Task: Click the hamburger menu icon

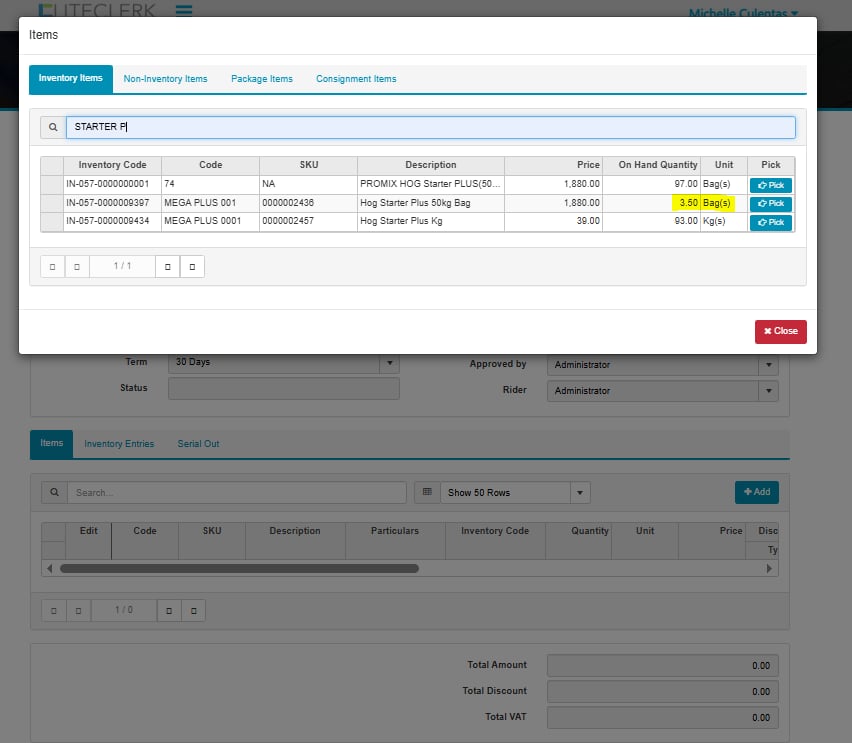Action: (x=183, y=11)
